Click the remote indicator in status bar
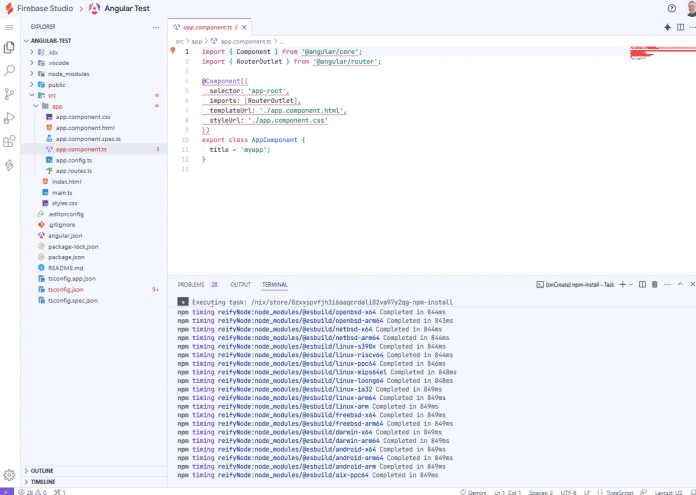Image resolution: width=696 pixels, height=495 pixels. click(7, 492)
